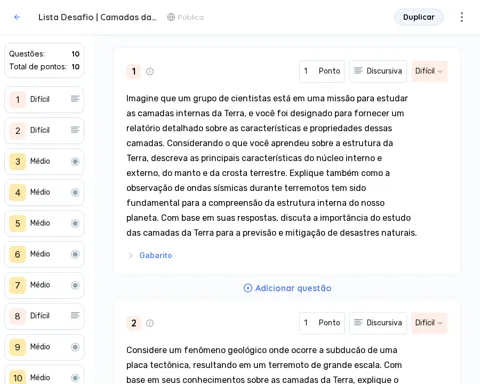This screenshot has width=480, height=384.
Task: Open the Discursiva question type selector on question 2
Action: coord(378,323)
